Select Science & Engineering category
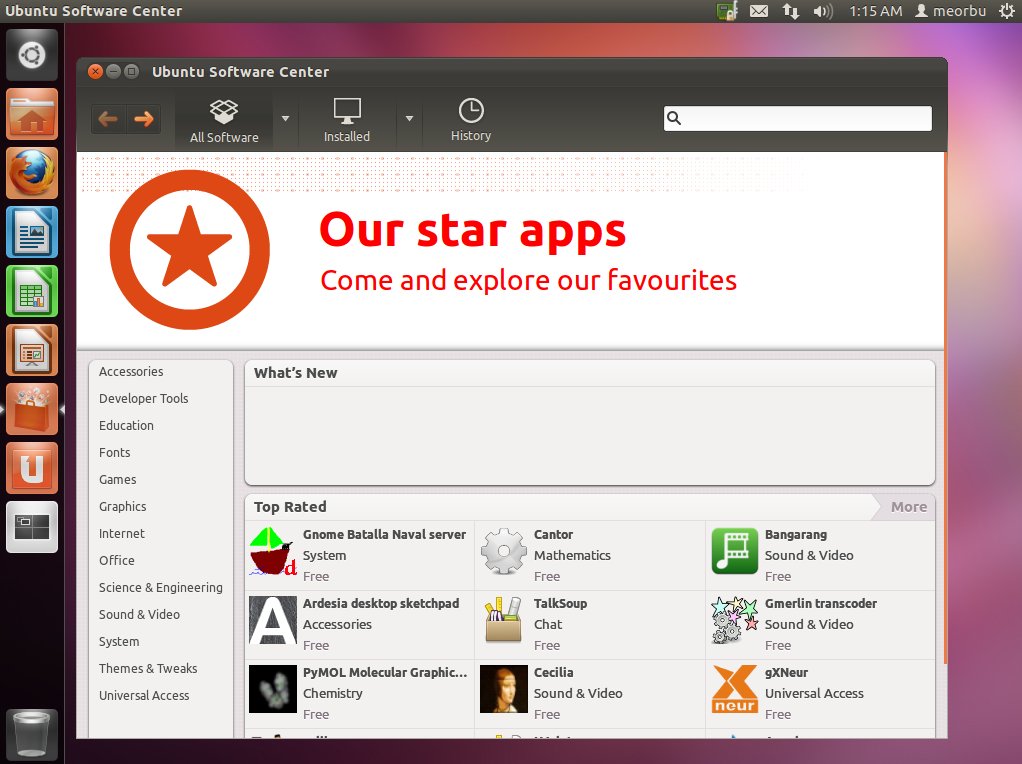Image resolution: width=1022 pixels, height=764 pixels. pyautogui.click(x=160, y=588)
